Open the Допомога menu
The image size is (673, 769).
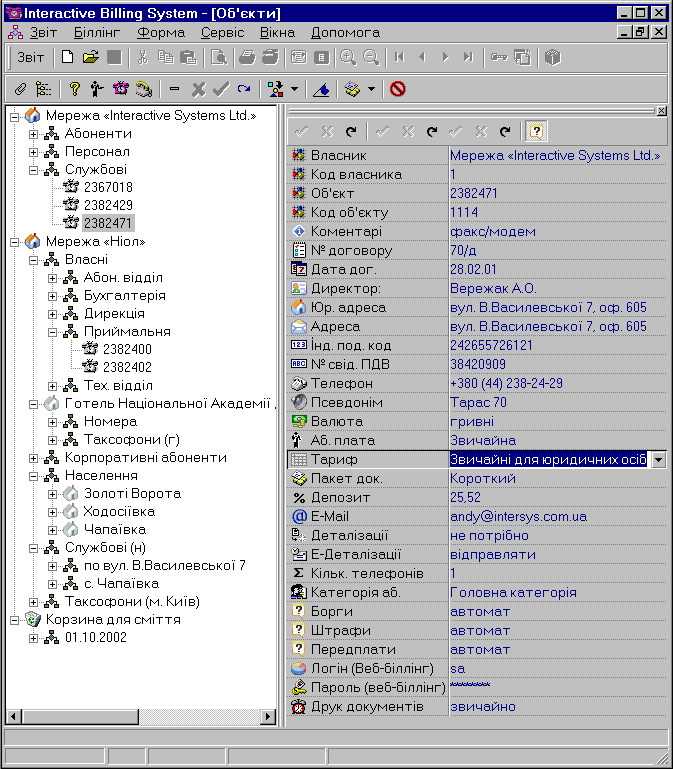click(x=345, y=32)
